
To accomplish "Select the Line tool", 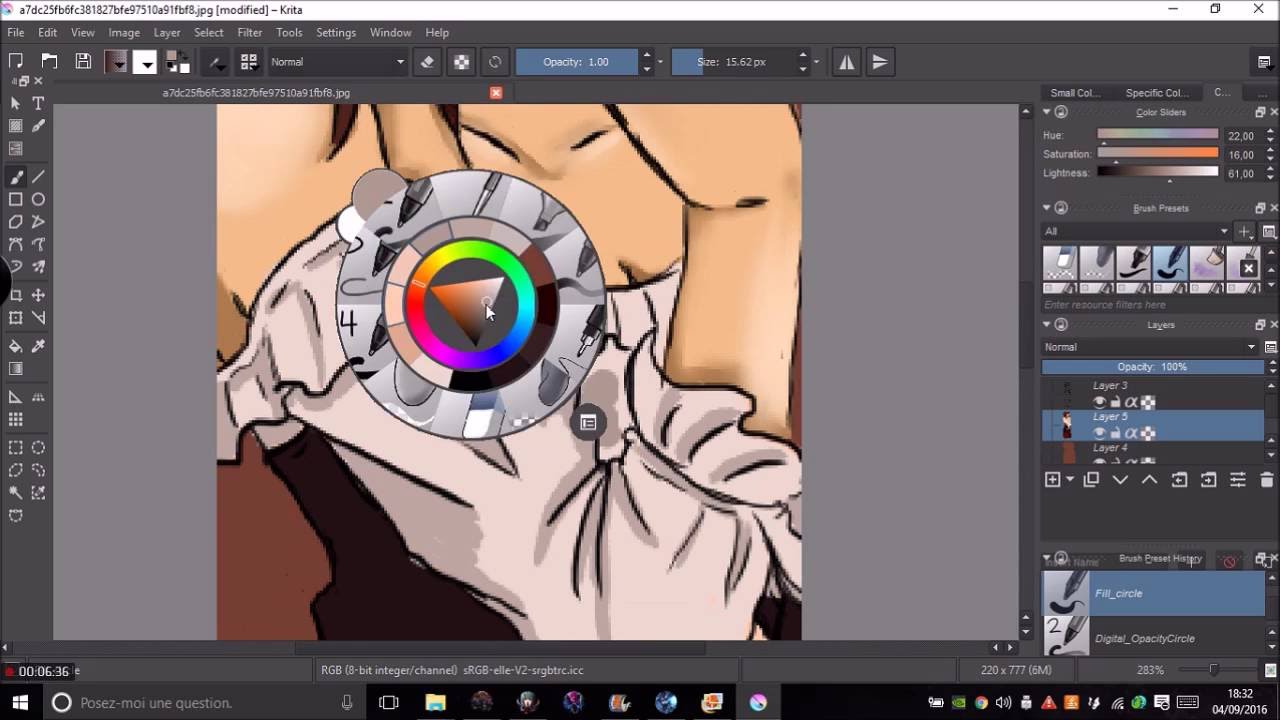I will point(38,177).
